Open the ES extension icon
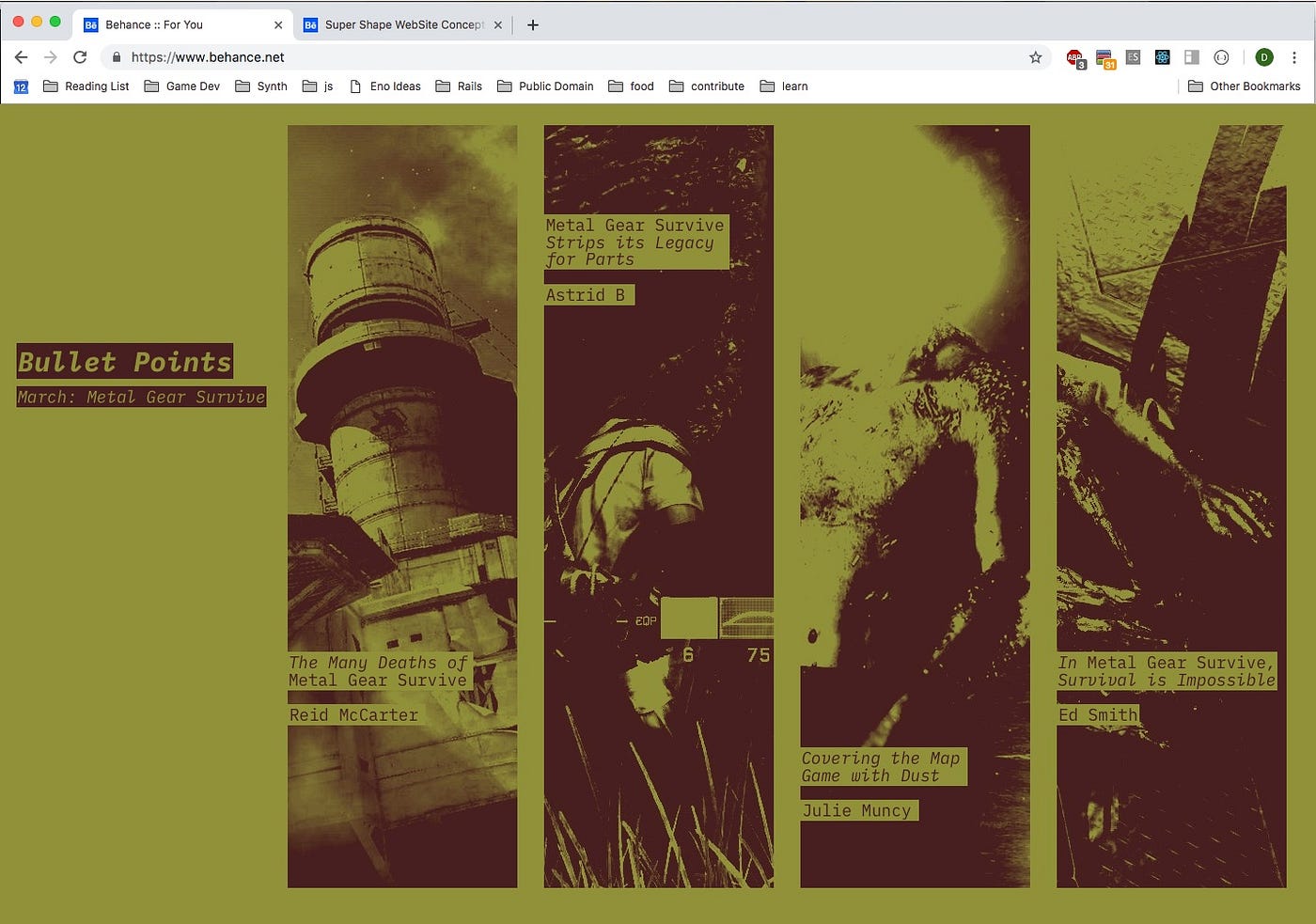This screenshot has width=1316, height=924. coord(1133,57)
